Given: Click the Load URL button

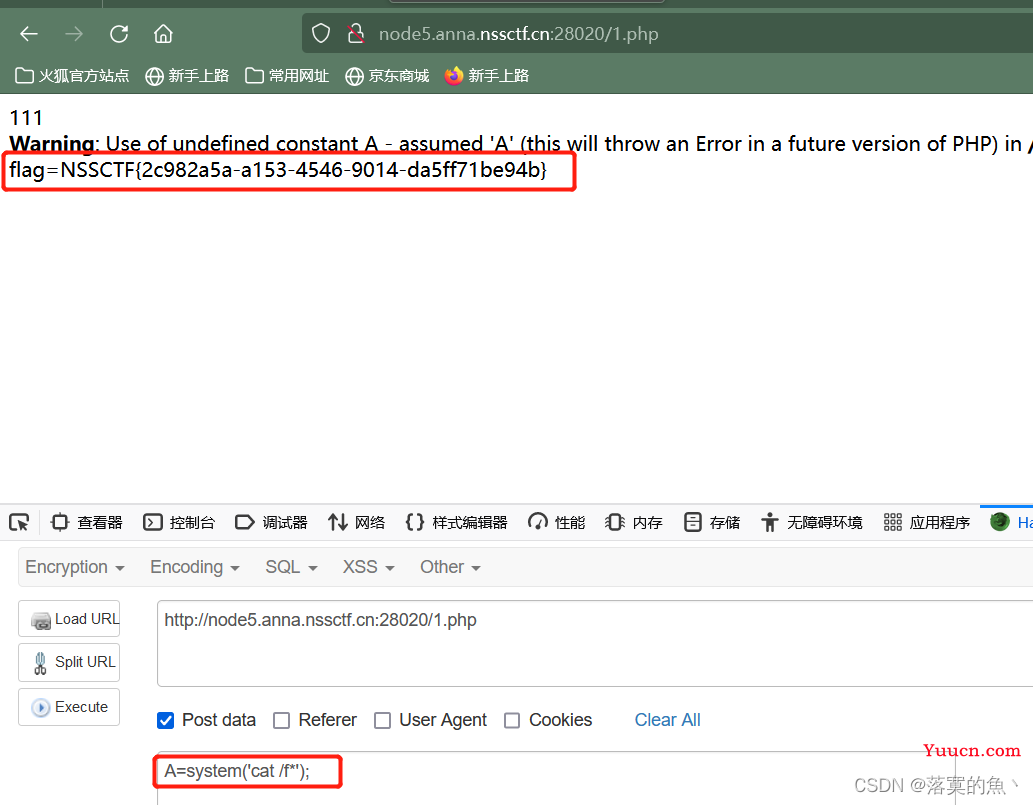Looking at the screenshot, I should pyautogui.click(x=69, y=619).
